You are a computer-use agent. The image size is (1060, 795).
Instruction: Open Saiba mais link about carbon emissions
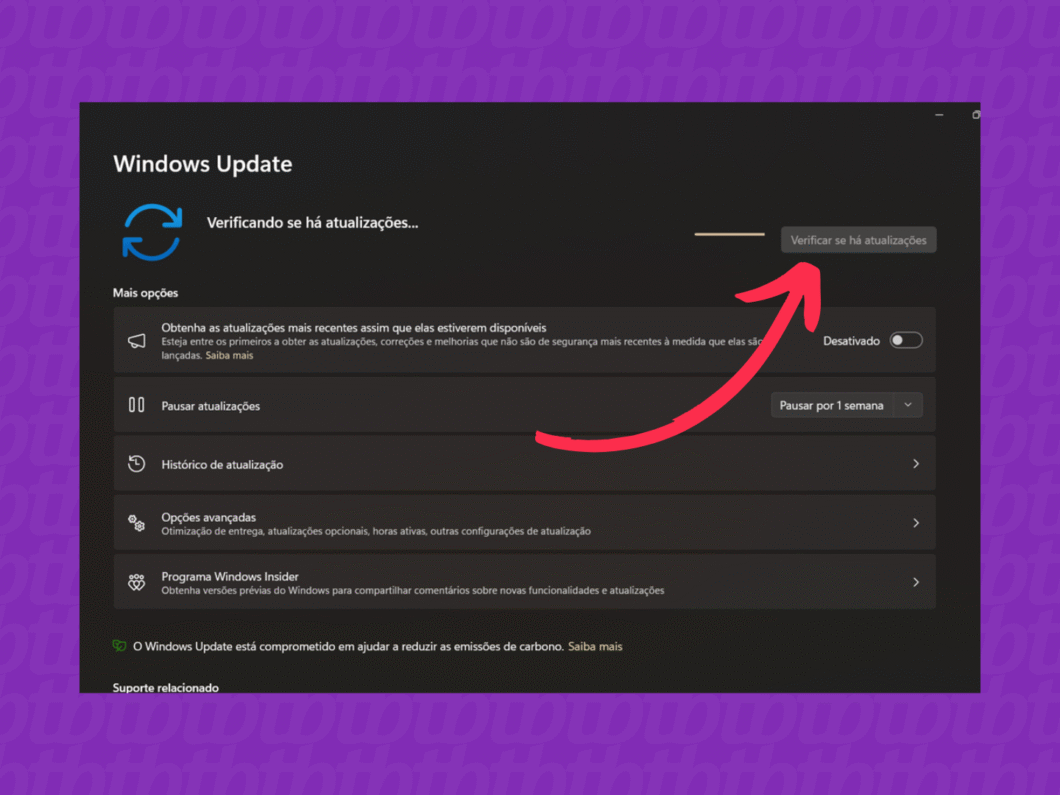tap(595, 646)
